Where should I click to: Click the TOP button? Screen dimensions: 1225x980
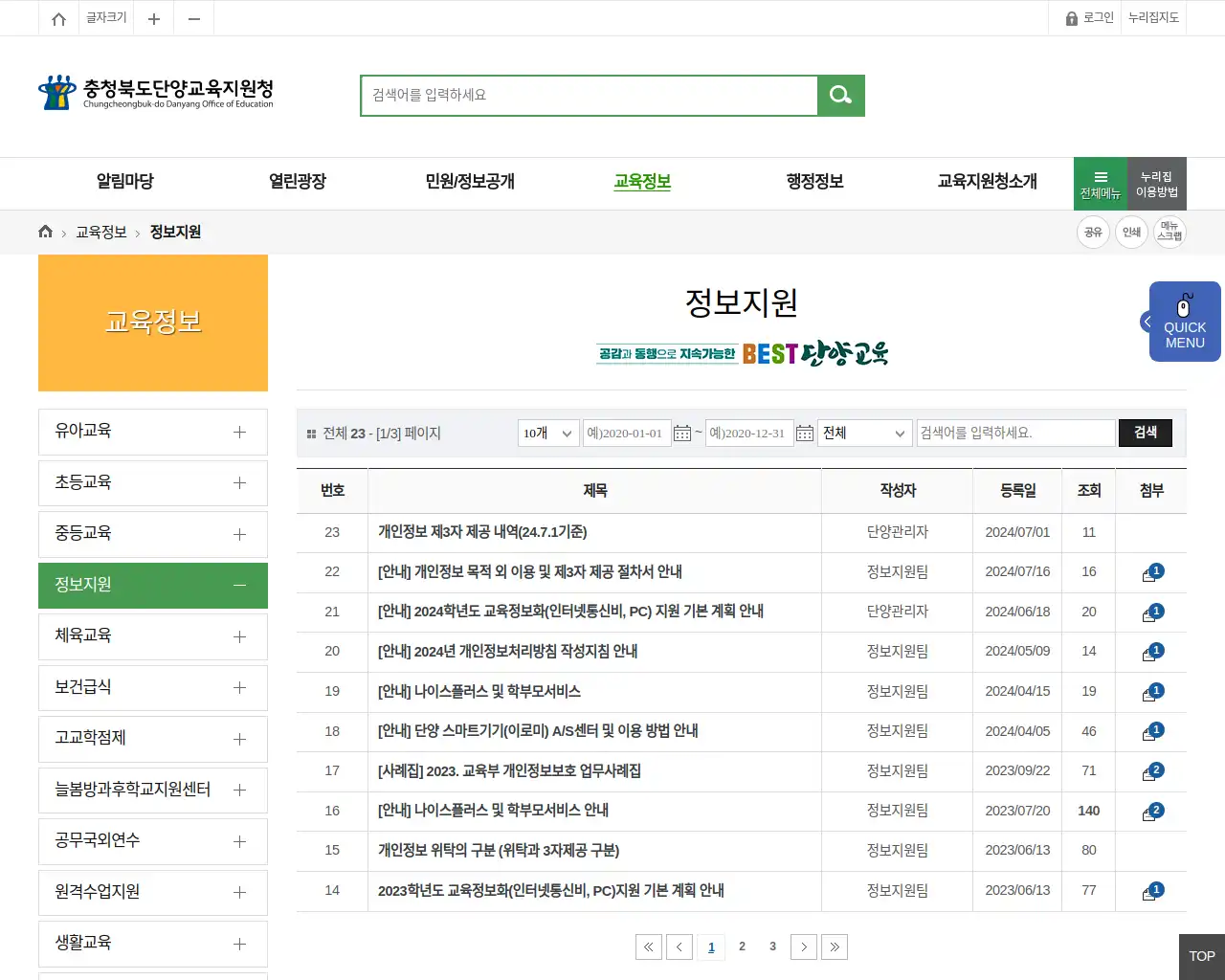[x=1202, y=956]
